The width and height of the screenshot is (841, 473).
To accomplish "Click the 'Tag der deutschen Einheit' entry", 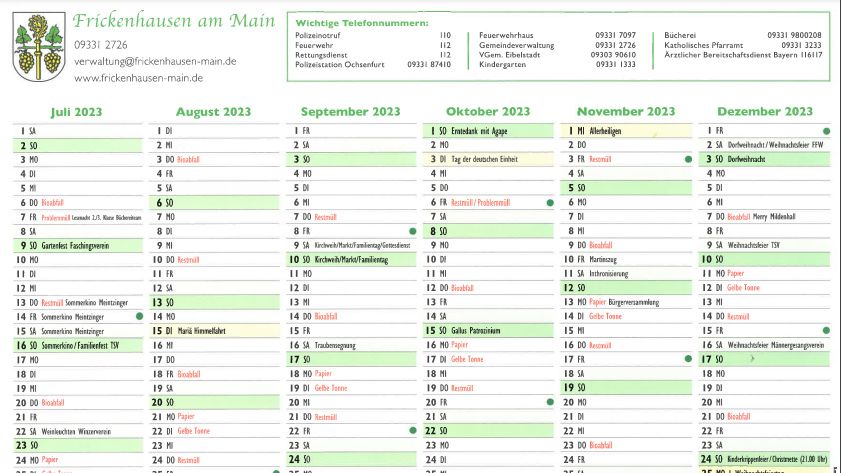I will pos(484,159).
